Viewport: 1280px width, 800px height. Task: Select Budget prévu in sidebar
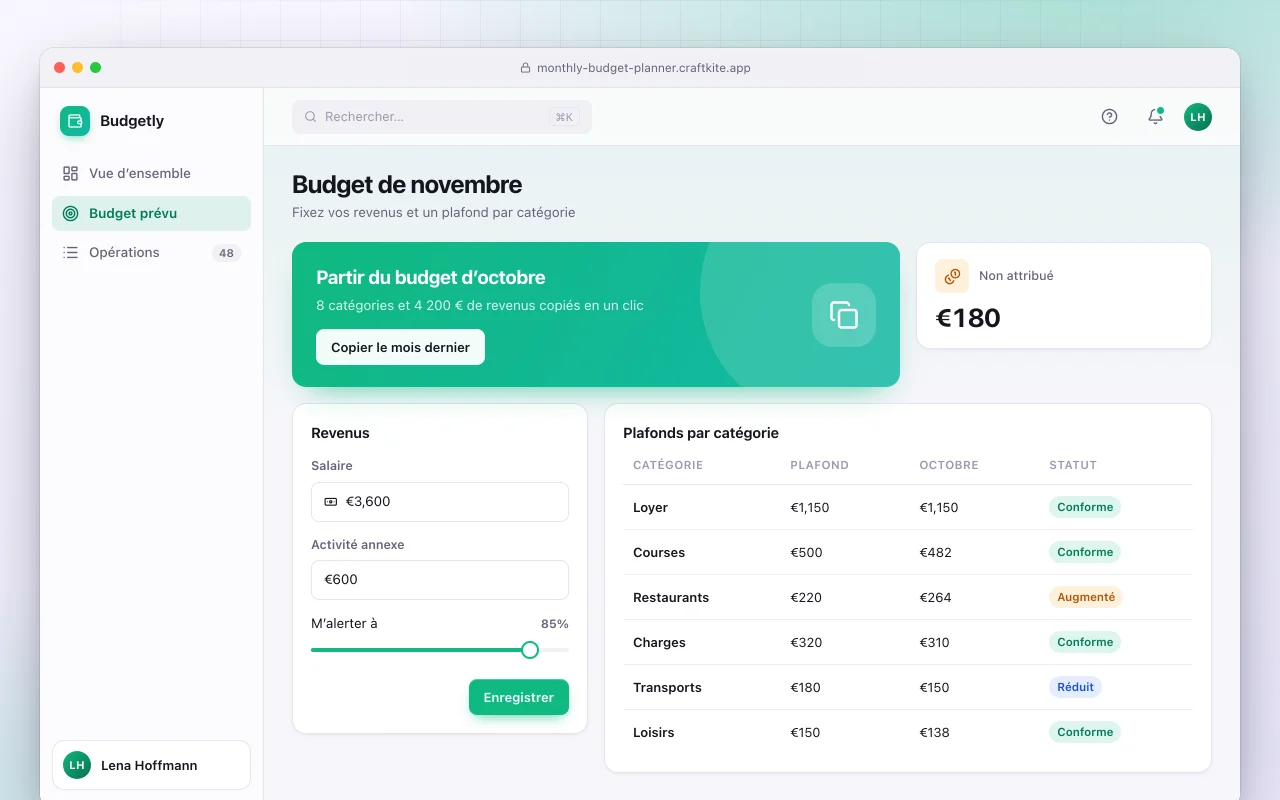click(x=151, y=213)
